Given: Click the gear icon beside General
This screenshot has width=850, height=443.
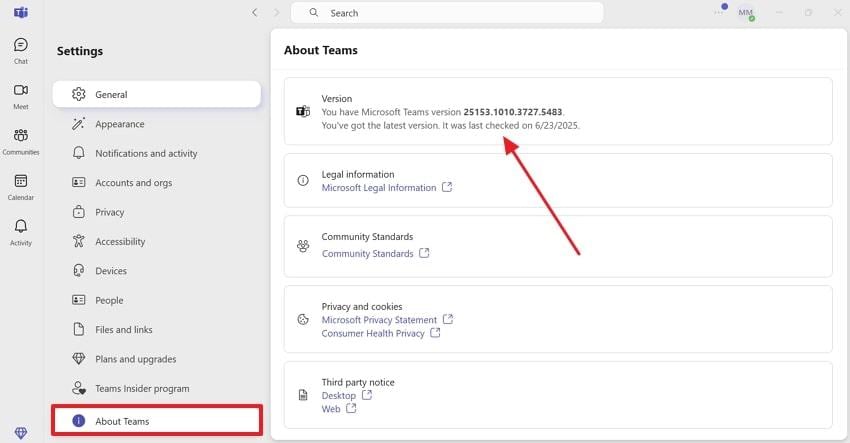Looking at the screenshot, I should [79, 94].
